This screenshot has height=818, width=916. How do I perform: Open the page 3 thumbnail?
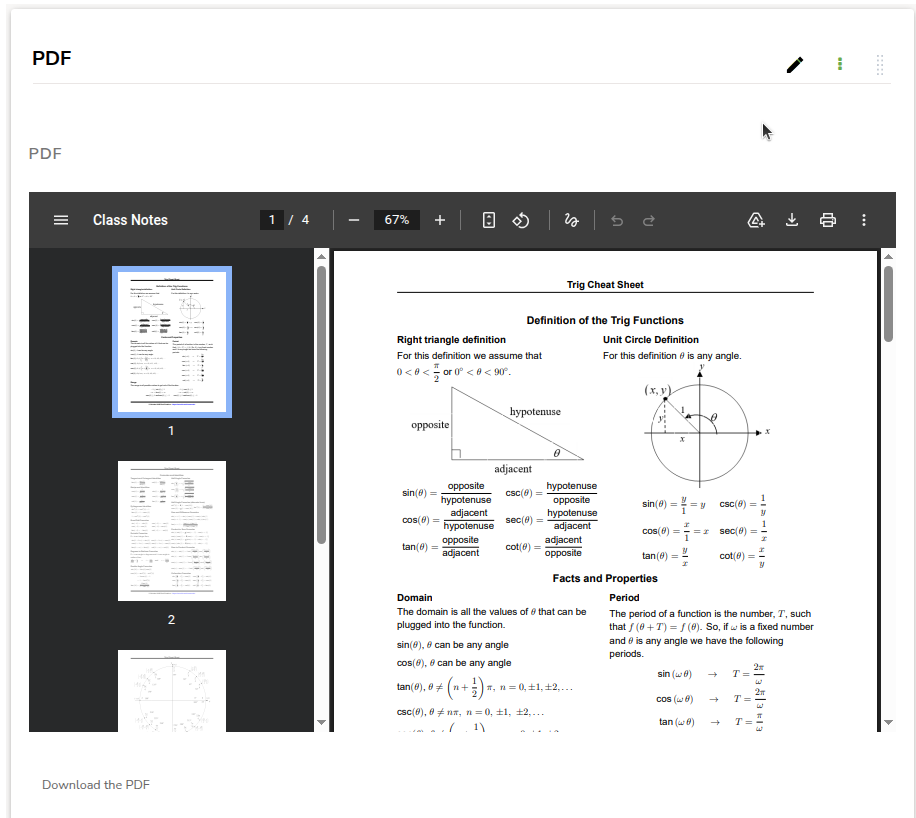pyautogui.click(x=172, y=691)
